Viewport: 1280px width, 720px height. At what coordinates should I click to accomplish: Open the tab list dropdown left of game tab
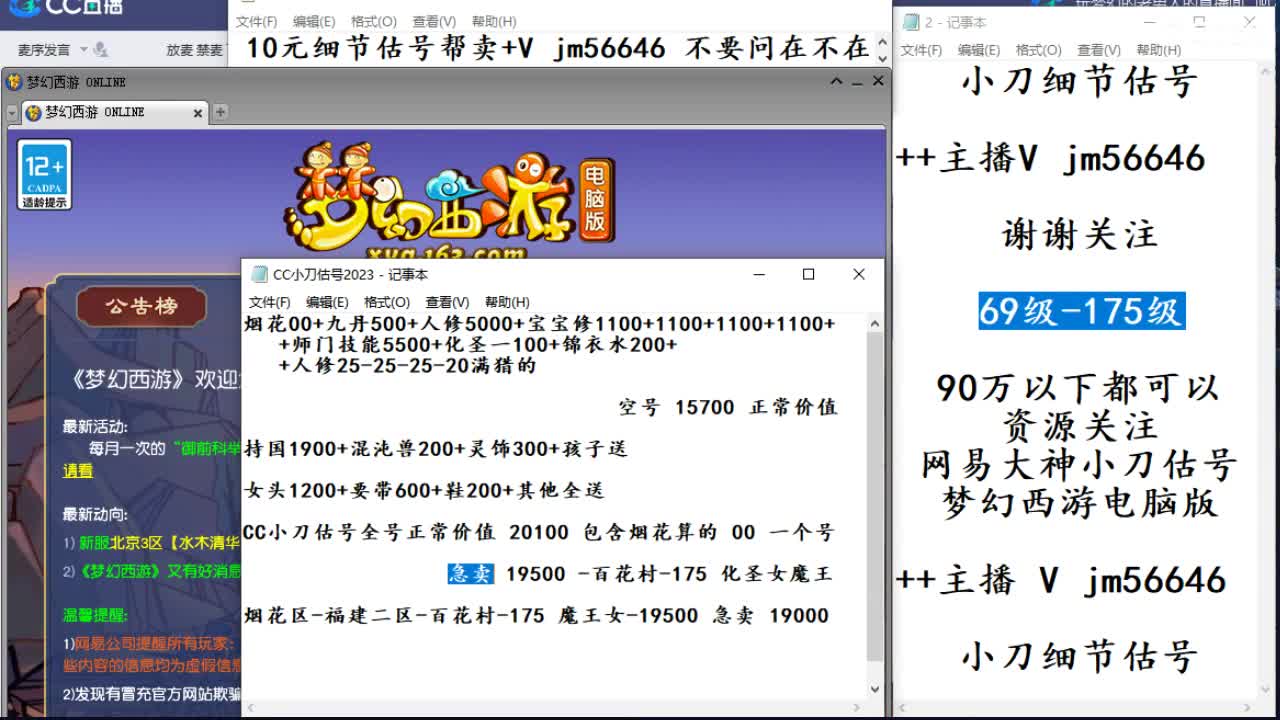click(13, 113)
